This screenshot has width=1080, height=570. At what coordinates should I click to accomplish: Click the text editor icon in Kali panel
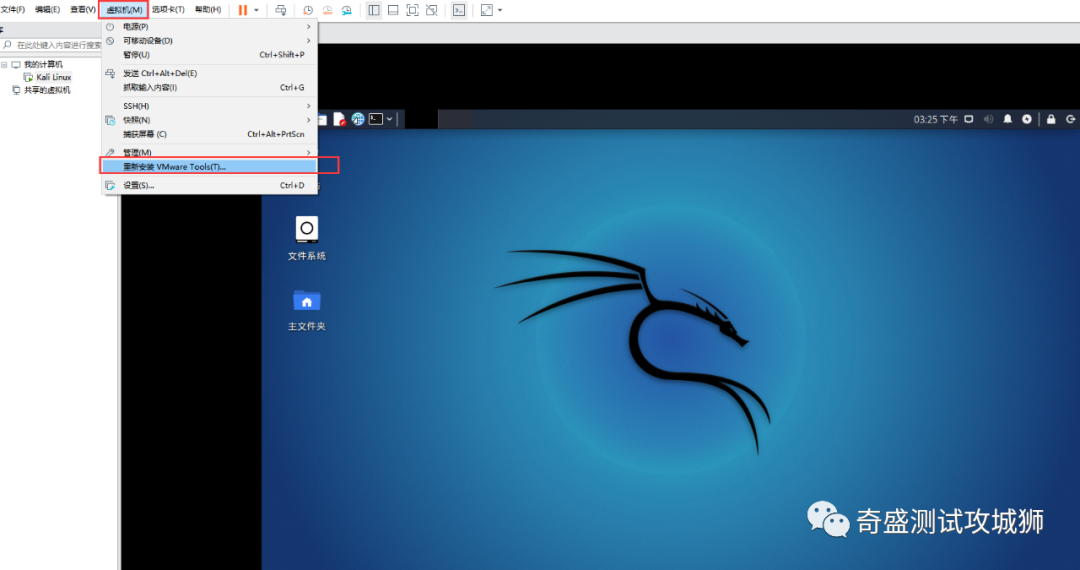(340, 119)
